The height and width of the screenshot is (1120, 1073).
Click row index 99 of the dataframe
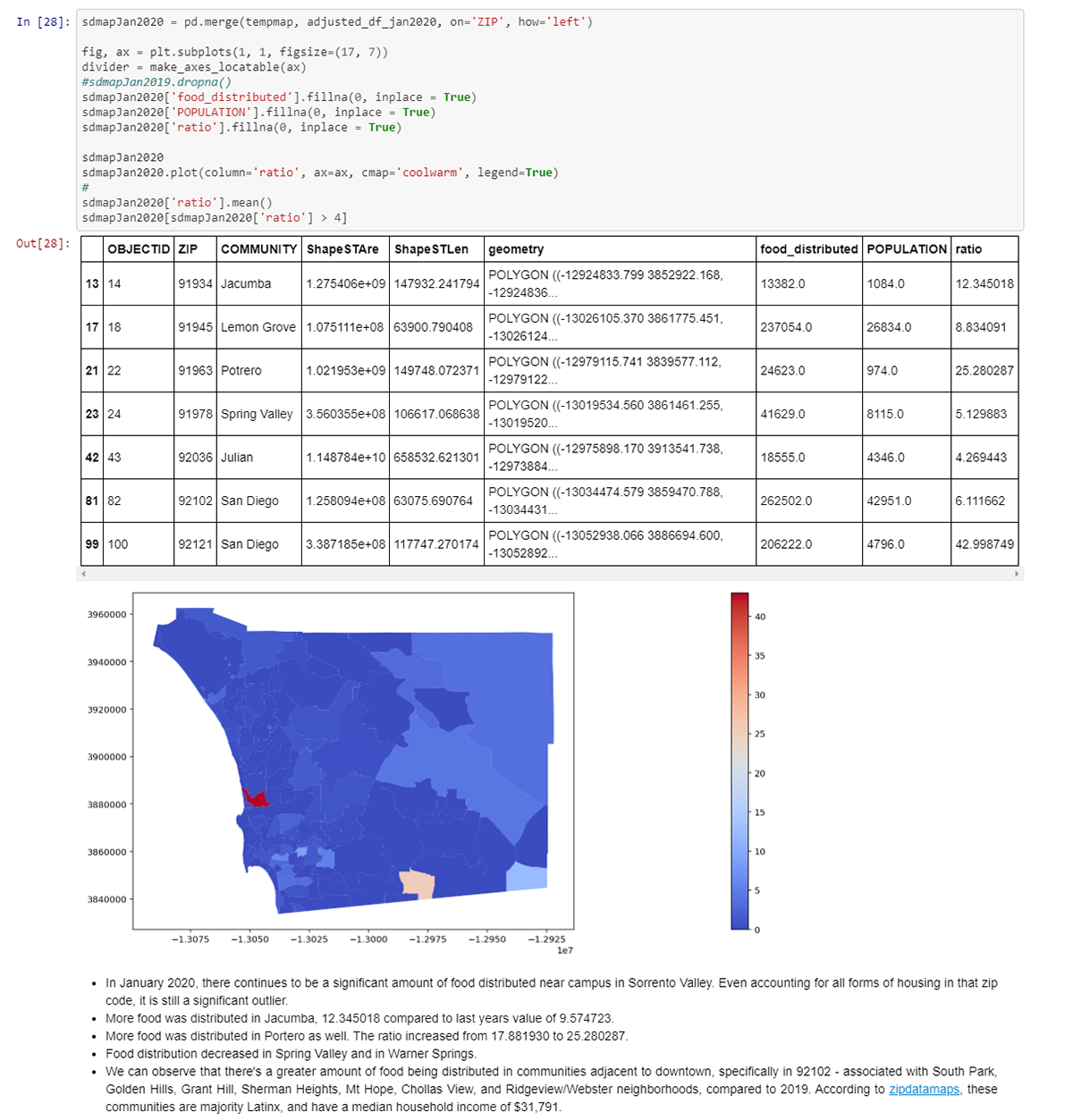[92, 543]
